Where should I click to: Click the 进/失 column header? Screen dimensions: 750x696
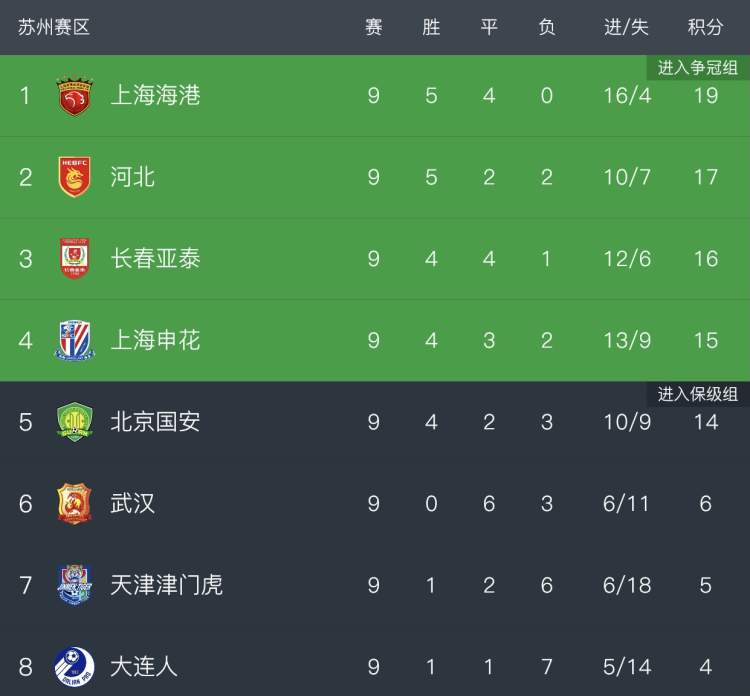tap(626, 27)
